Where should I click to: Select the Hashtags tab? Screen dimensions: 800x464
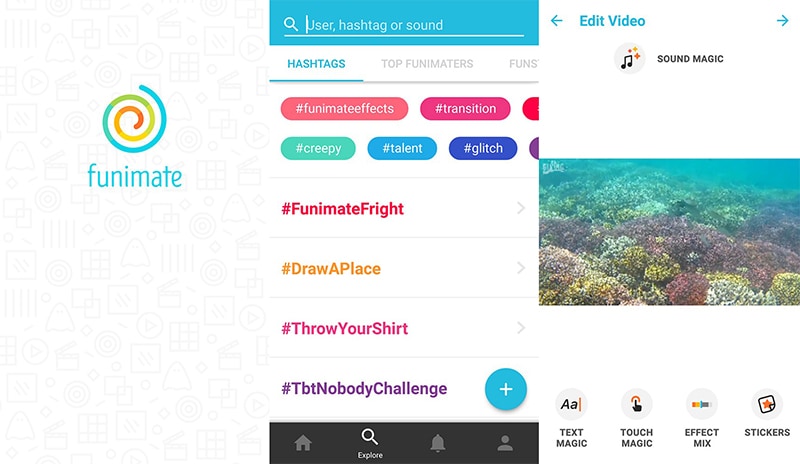point(316,64)
